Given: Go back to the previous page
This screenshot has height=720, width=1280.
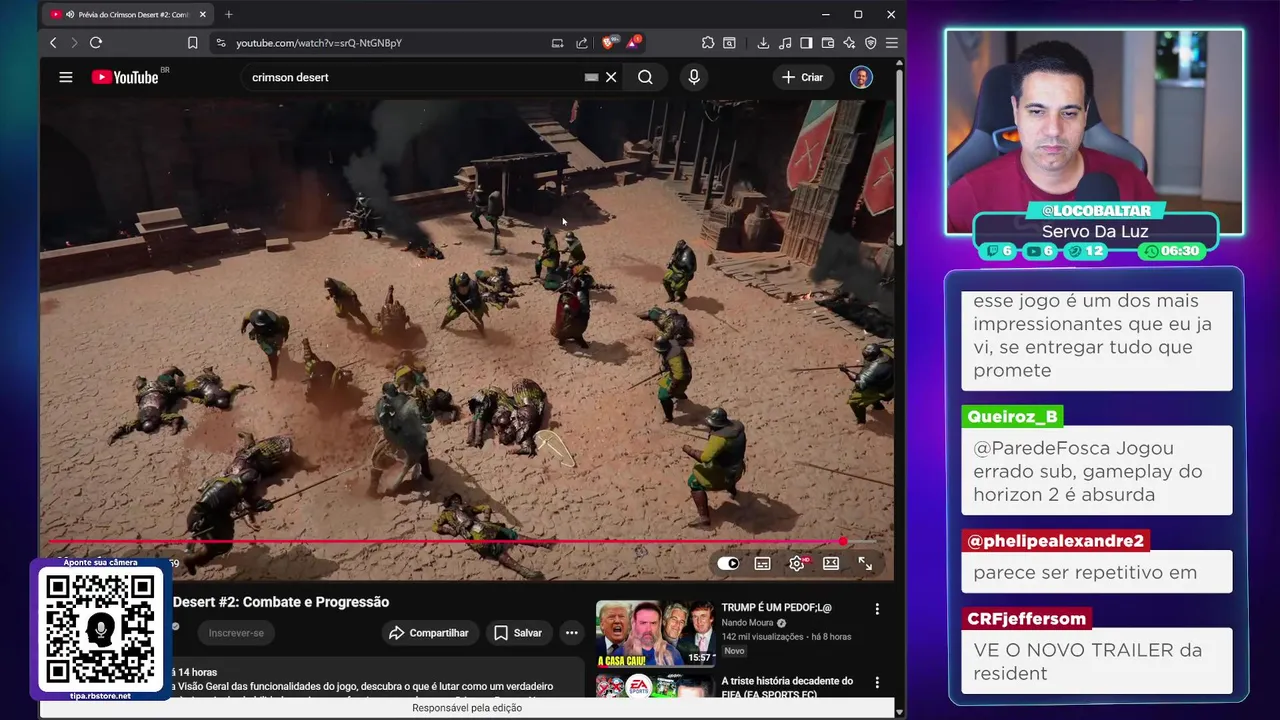Looking at the screenshot, I should pyautogui.click(x=53, y=43).
